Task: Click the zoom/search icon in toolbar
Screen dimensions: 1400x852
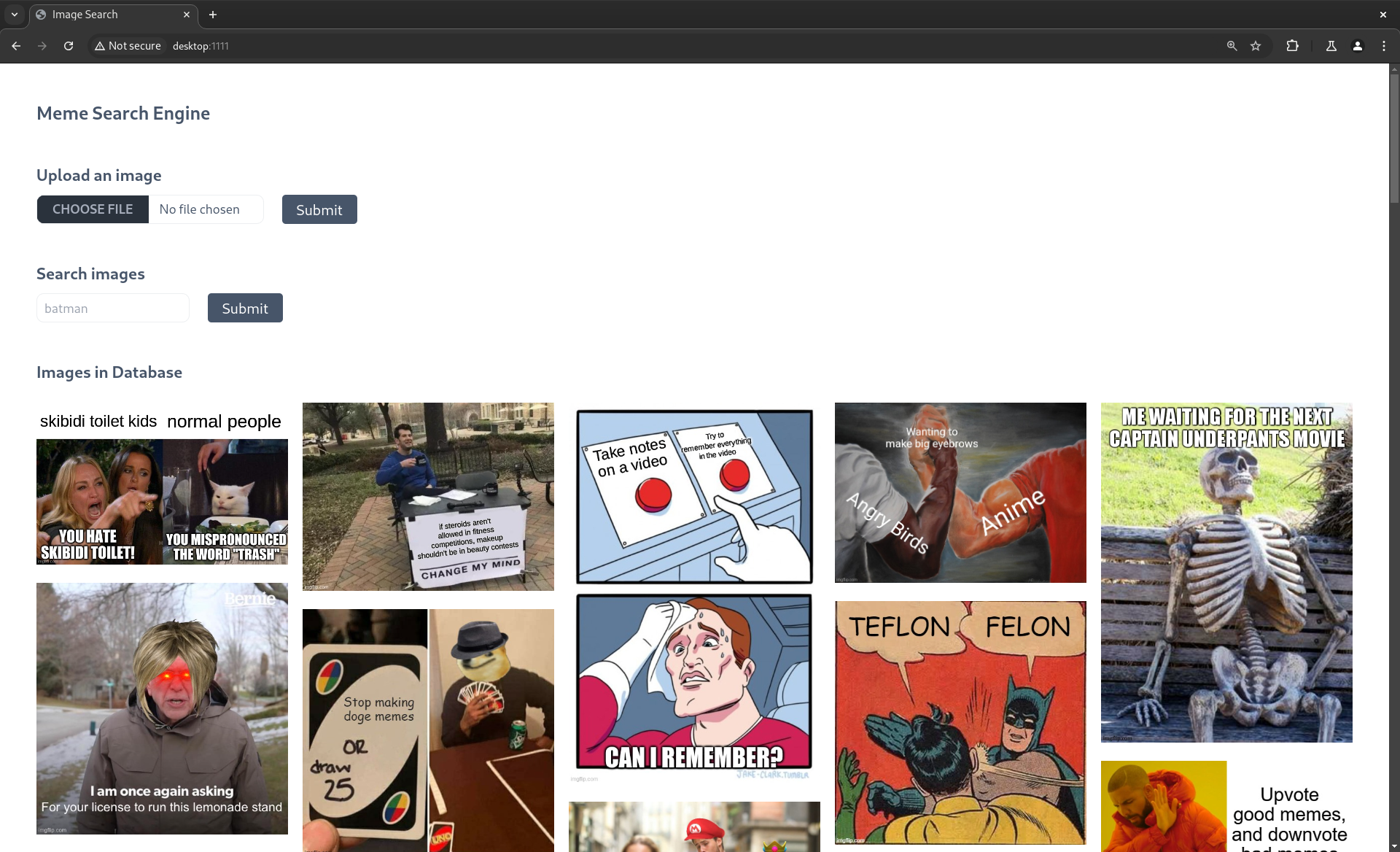Action: click(x=1231, y=45)
